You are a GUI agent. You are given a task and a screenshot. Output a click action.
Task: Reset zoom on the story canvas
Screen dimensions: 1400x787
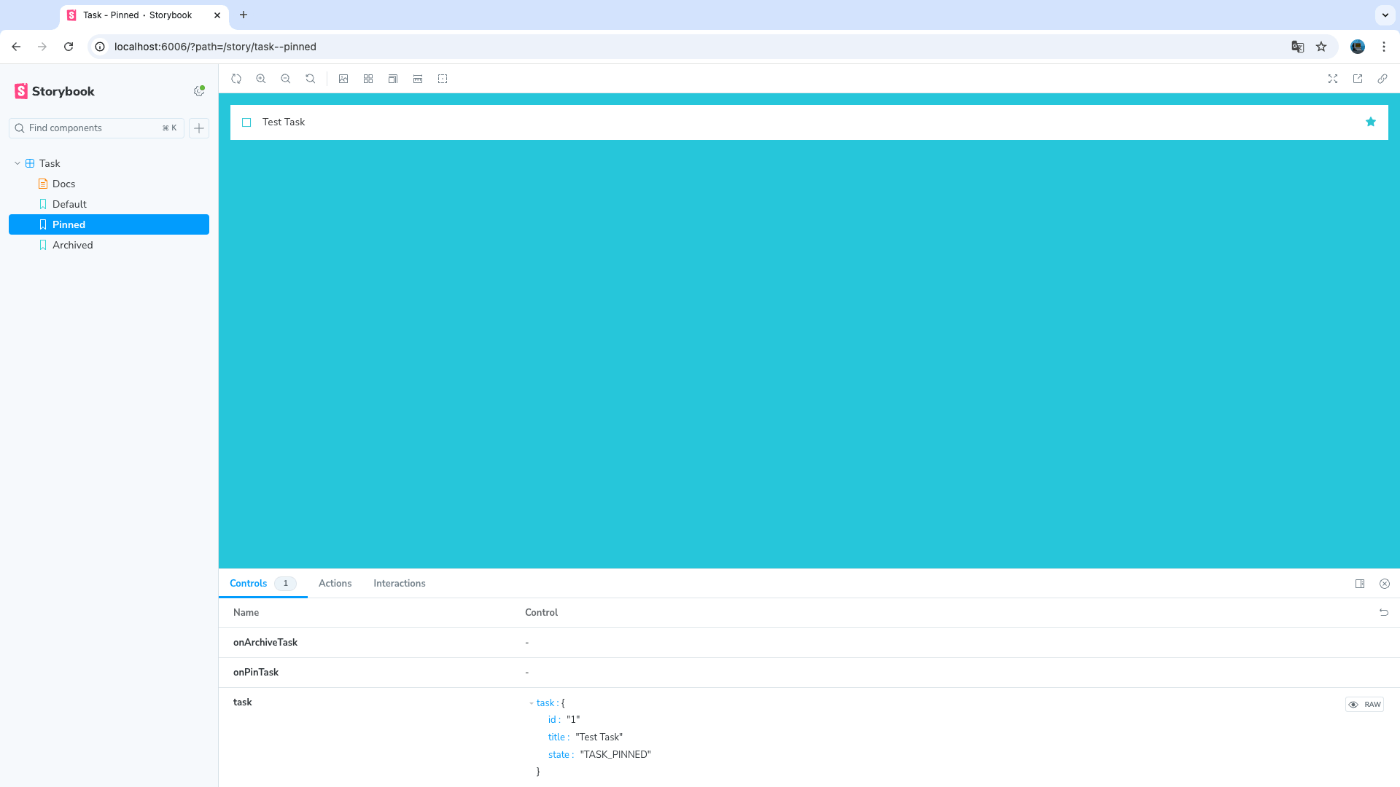point(311,78)
